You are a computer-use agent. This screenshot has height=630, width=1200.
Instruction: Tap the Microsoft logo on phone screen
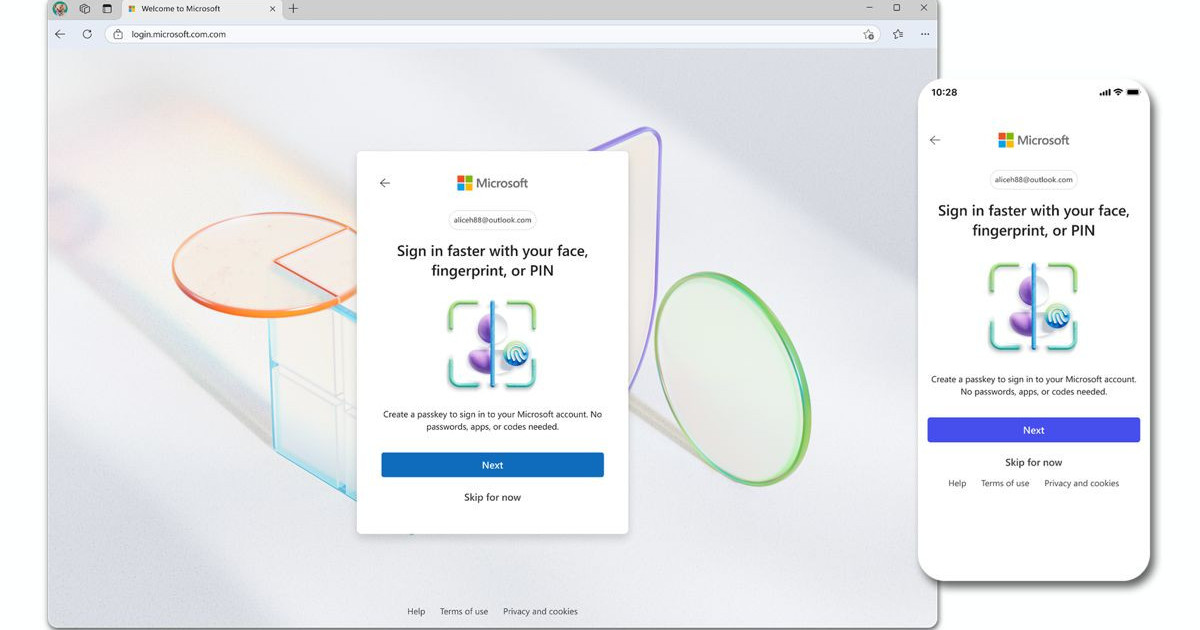1033,140
